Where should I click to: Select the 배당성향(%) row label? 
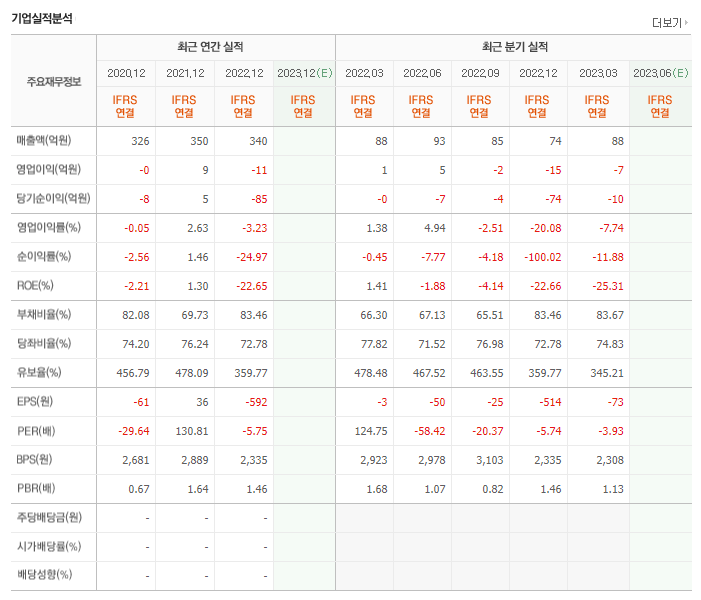tap(44, 575)
